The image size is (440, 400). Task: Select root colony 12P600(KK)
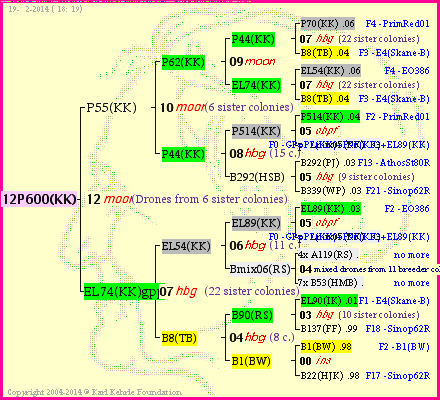coord(39,199)
